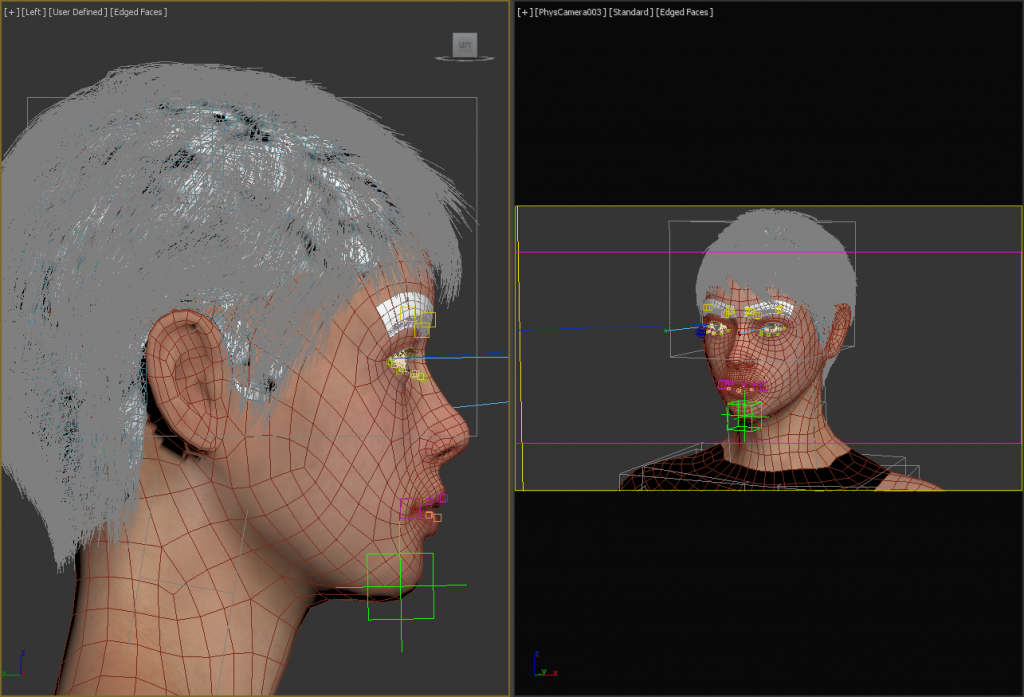Click the ViewCube compass ring
Image resolution: width=1024 pixels, height=697 pixels.
click(x=438, y=58)
